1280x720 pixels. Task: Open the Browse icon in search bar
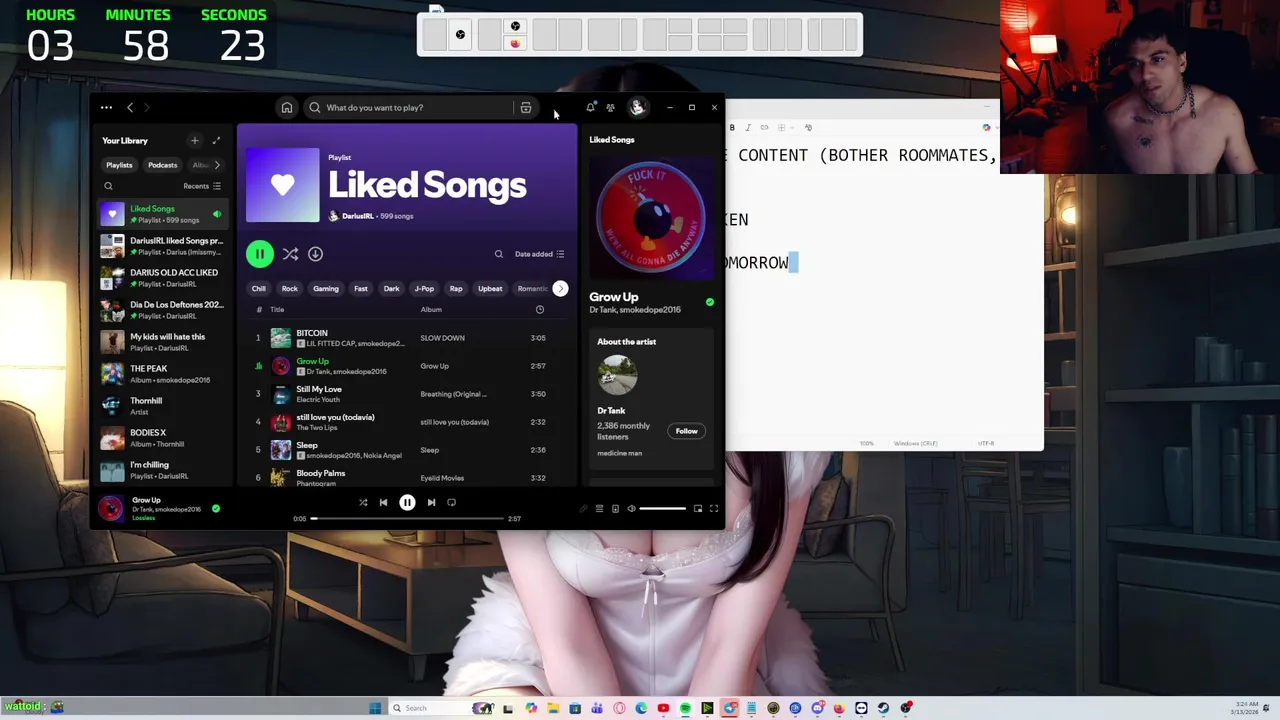(x=526, y=107)
